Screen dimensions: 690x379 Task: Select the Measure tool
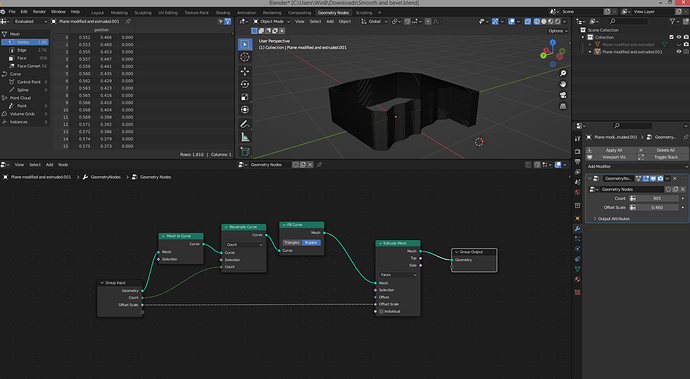[245, 137]
